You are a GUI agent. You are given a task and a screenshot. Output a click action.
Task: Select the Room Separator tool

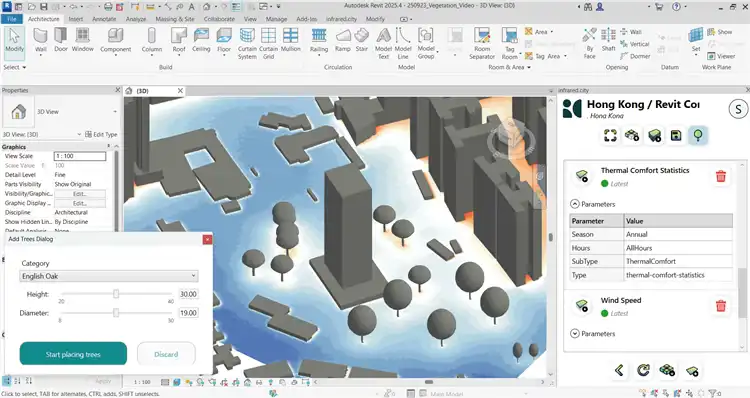[482, 43]
